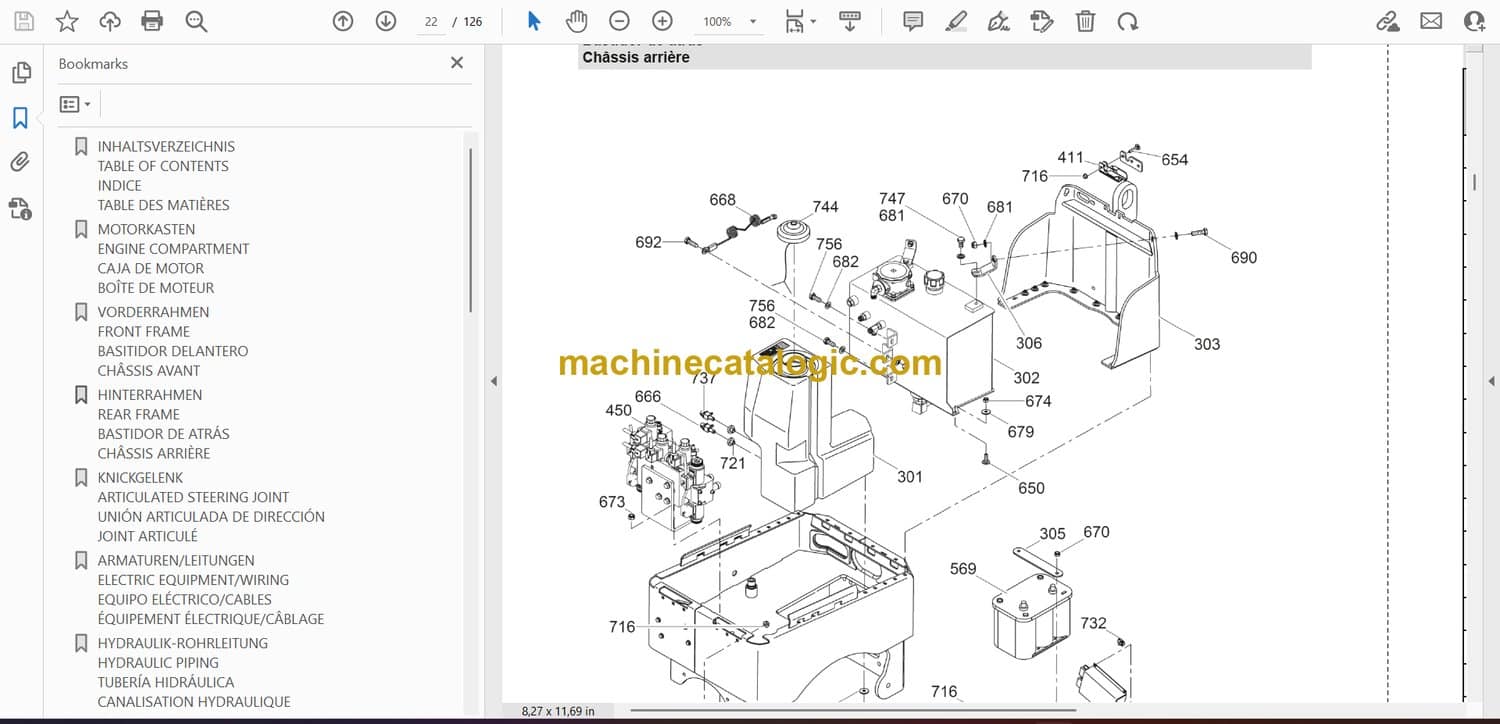Activate the hand pan tool

click(576, 21)
